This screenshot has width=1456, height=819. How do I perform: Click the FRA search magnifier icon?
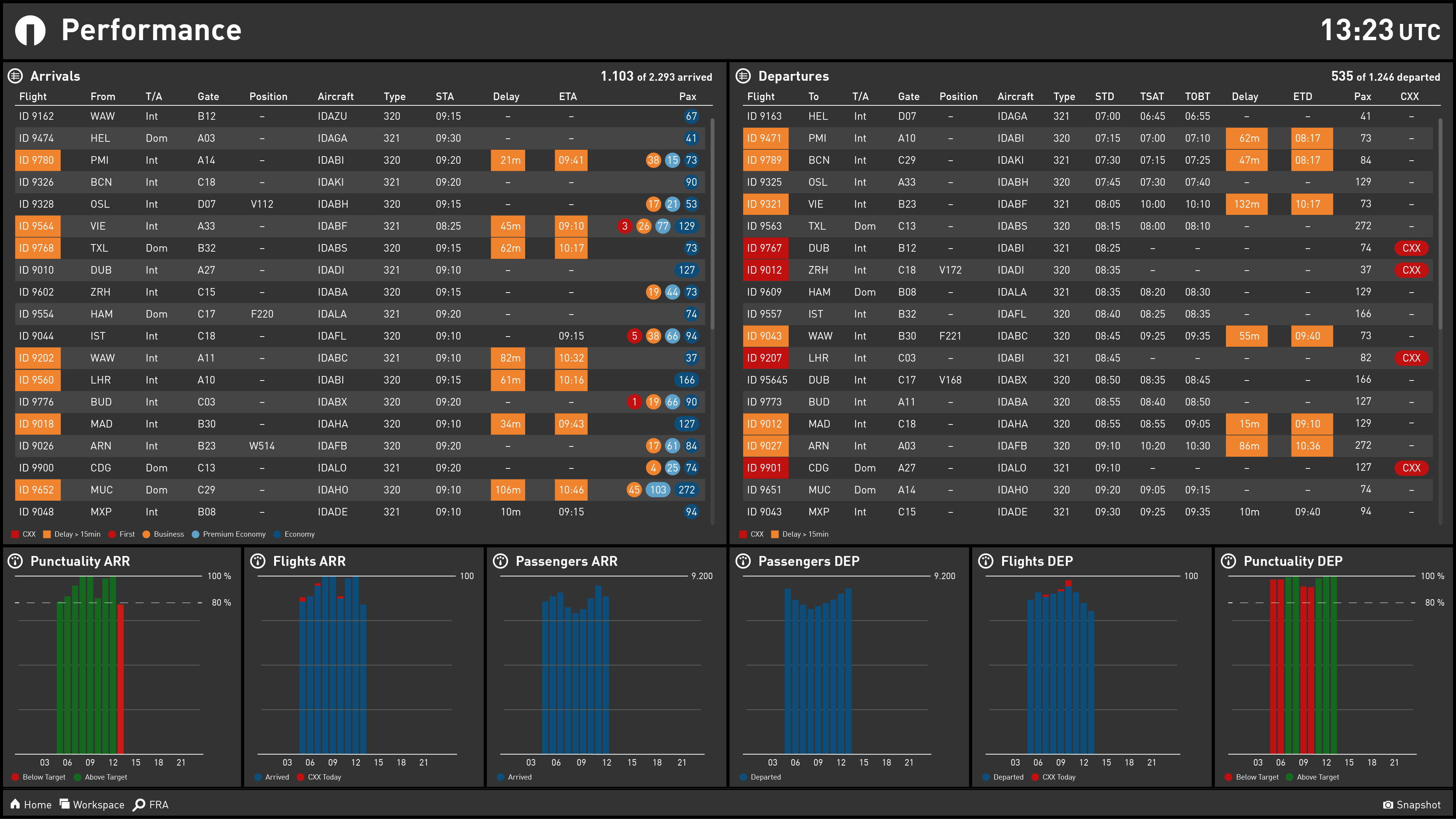pyautogui.click(x=139, y=804)
